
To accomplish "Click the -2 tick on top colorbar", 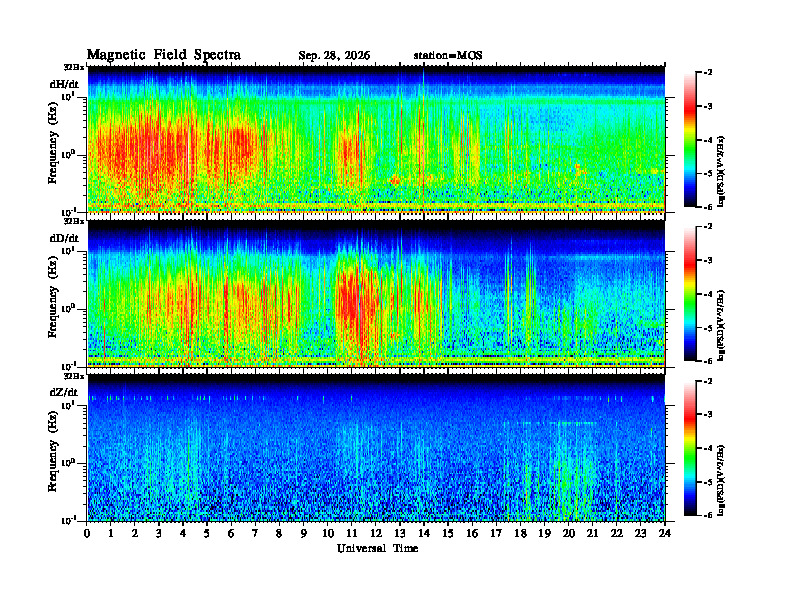I will (707, 73).
